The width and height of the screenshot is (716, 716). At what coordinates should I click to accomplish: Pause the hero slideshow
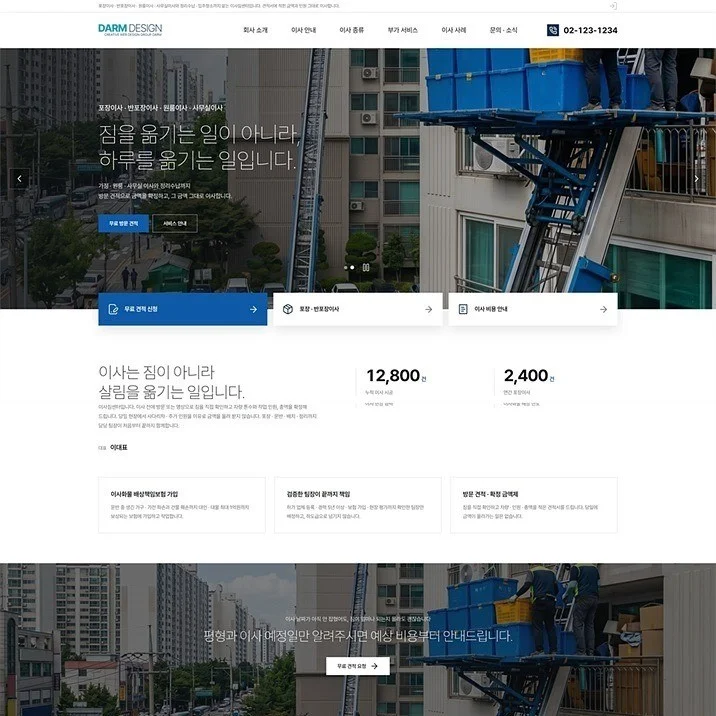point(366,267)
